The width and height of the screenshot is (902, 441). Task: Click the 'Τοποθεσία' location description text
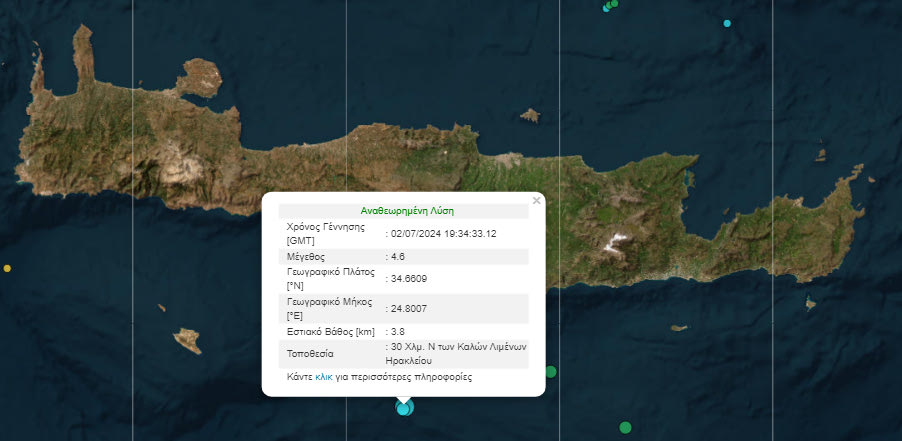coord(455,353)
